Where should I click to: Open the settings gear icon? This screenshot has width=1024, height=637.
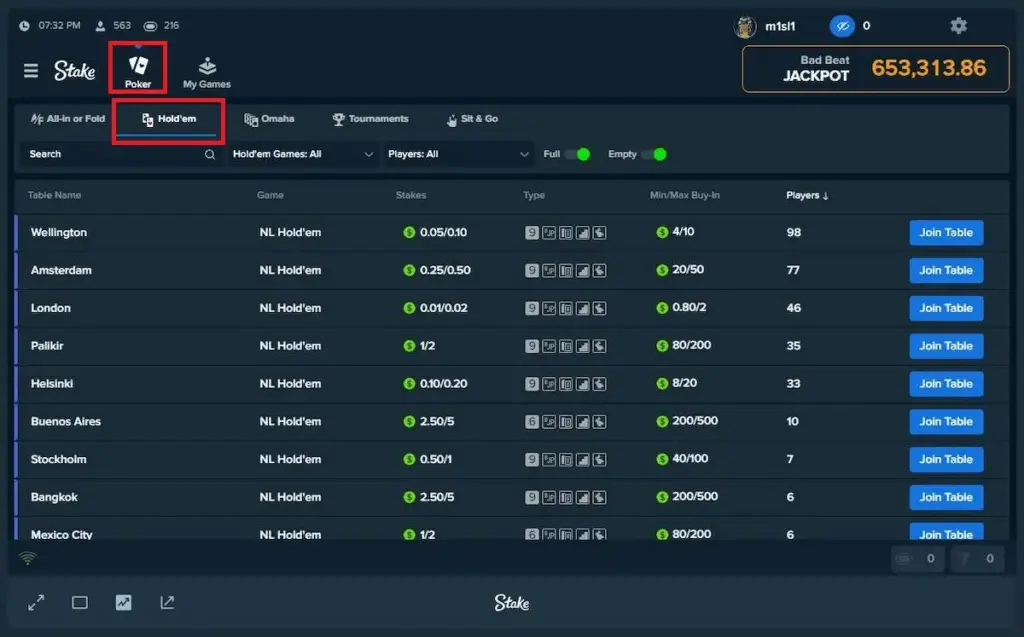coord(958,25)
